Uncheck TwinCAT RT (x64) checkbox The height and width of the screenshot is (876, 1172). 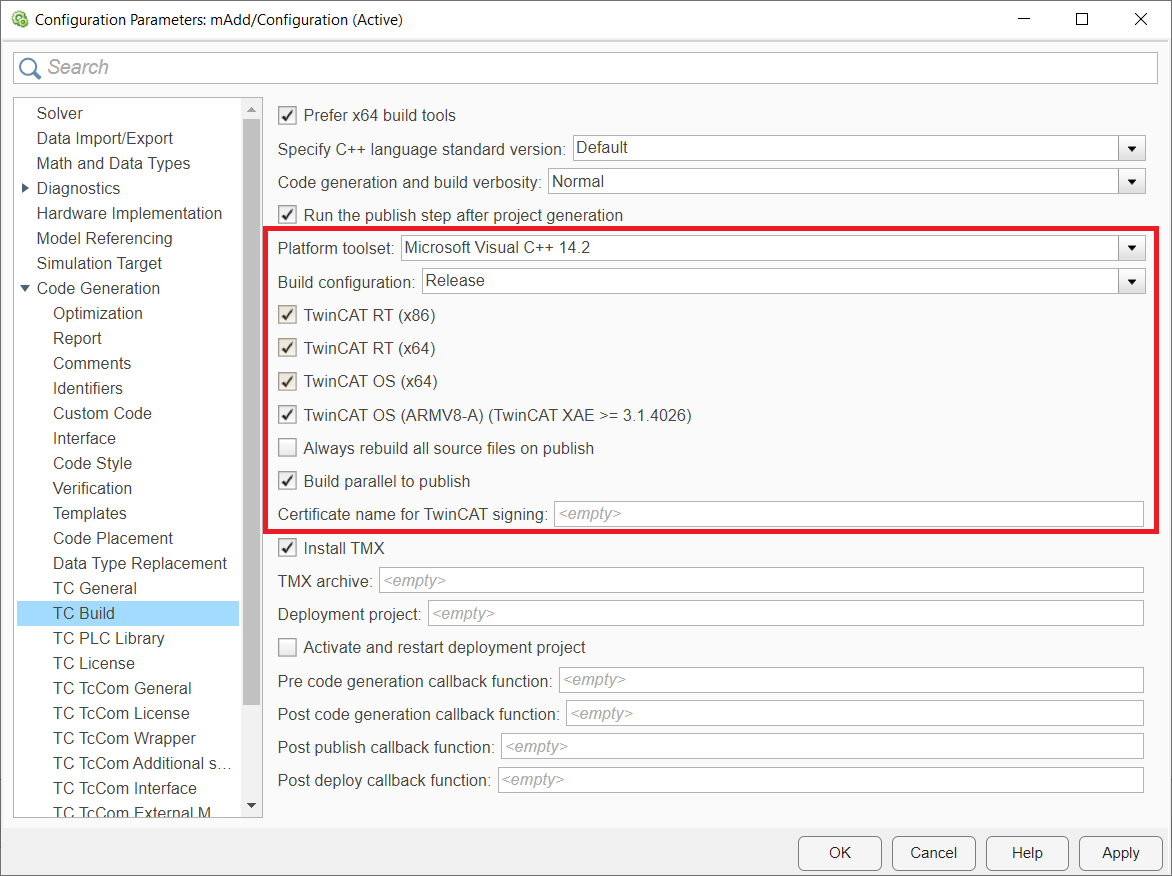(287, 348)
